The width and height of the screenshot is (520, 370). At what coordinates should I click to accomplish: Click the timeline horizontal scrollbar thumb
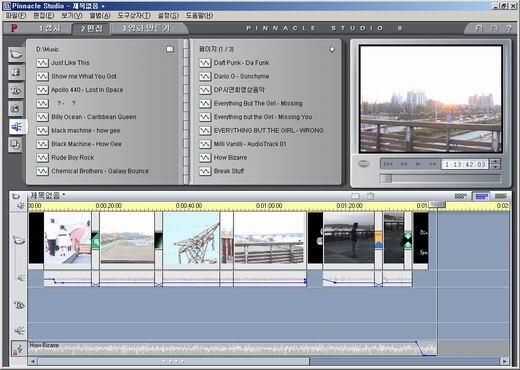(173, 361)
